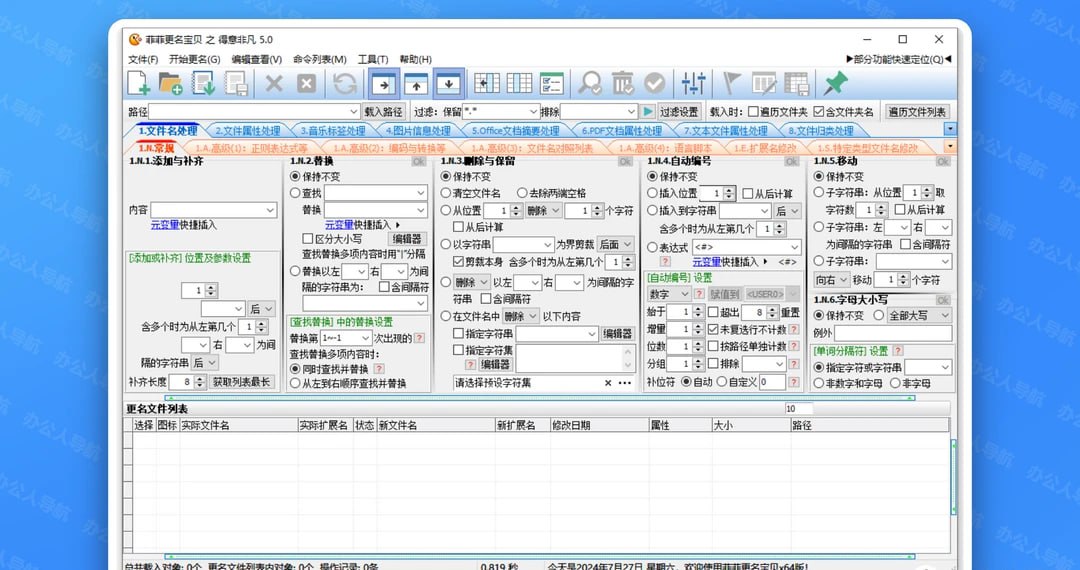Screen dimensions: 1080x570
Task: Open the 命令列表(M) menu
Action: tap(320, 59)
